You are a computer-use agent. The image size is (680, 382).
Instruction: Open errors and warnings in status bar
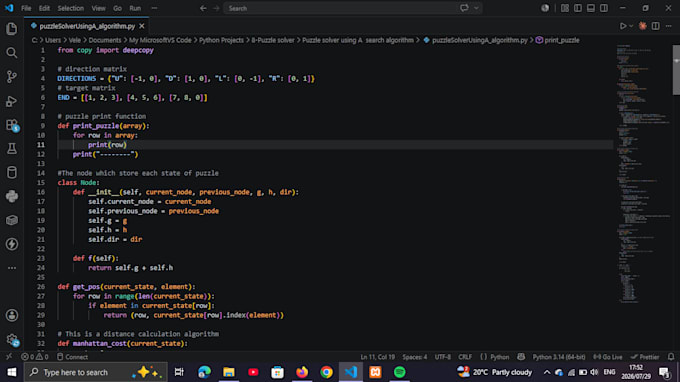[35, 357]
